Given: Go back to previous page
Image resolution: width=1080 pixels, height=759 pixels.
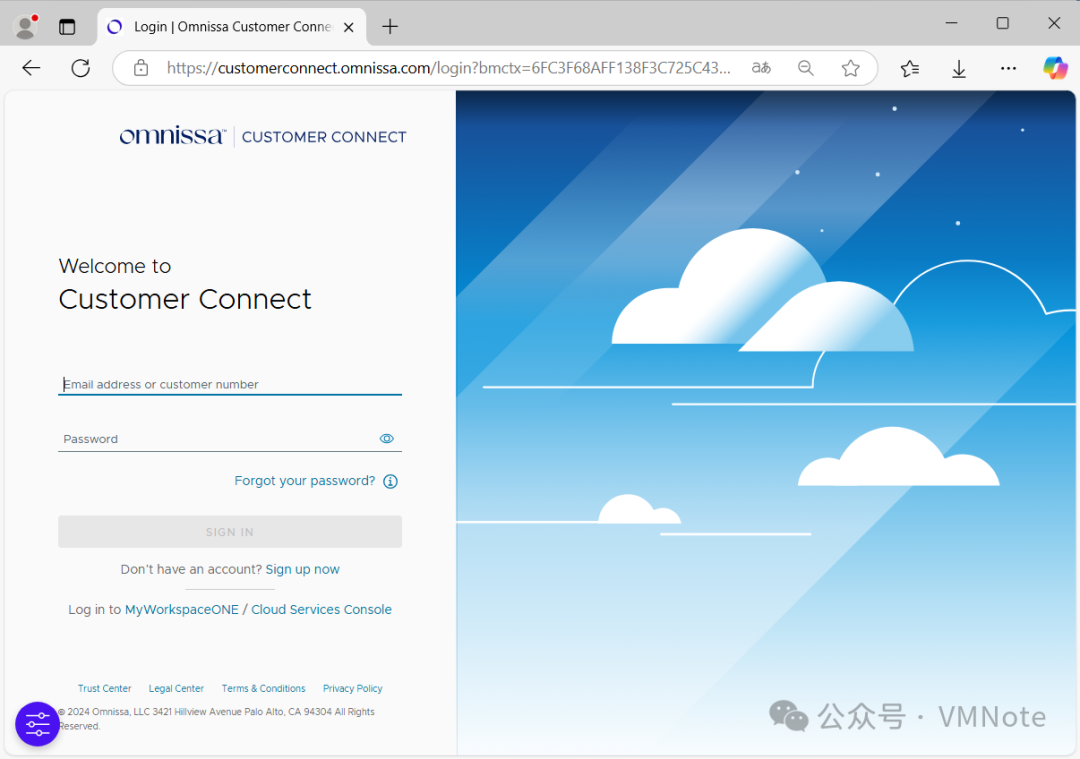Looking at the screenshot, I should 31,67.
